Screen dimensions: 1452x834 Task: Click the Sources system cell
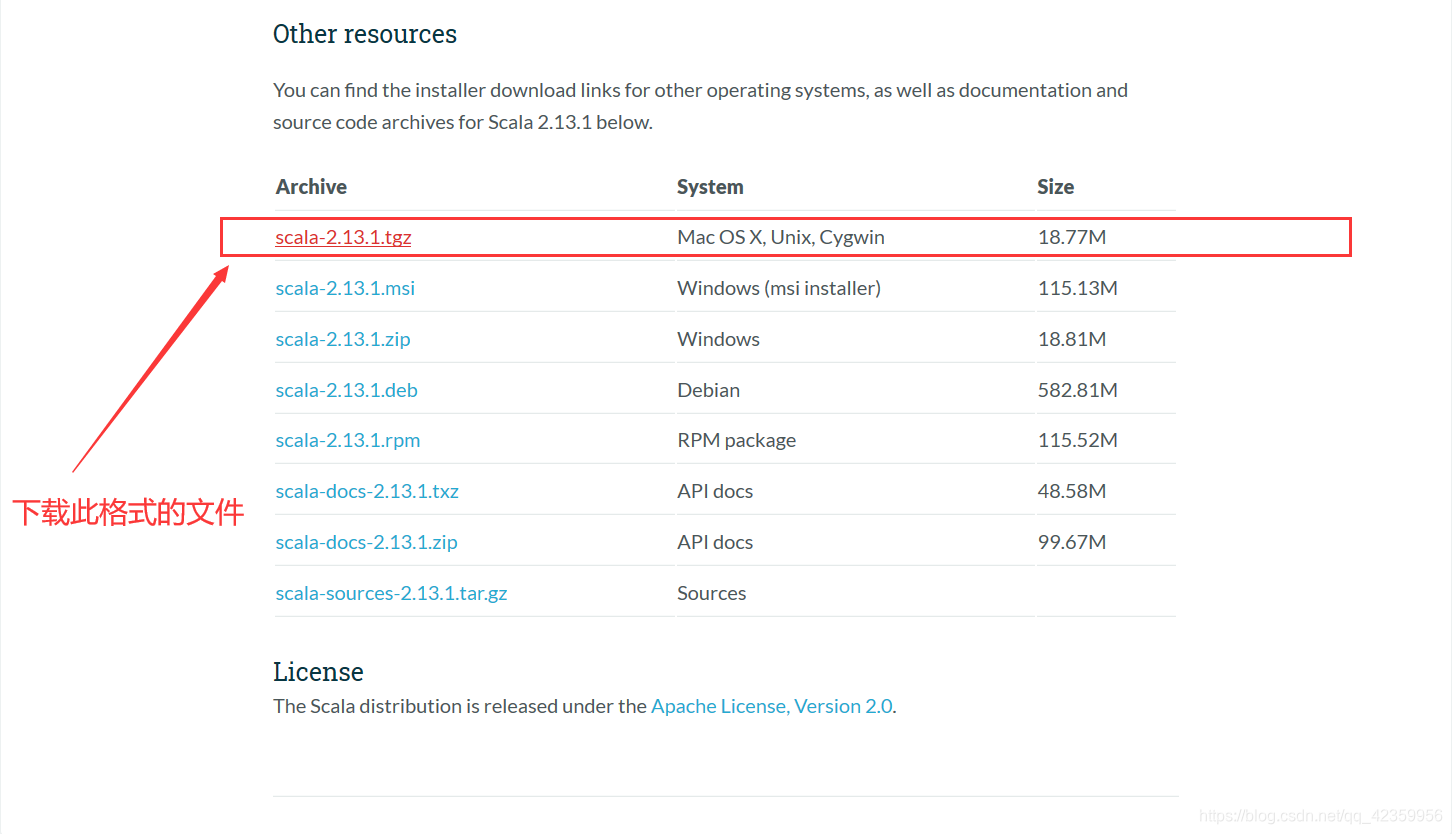712,593
